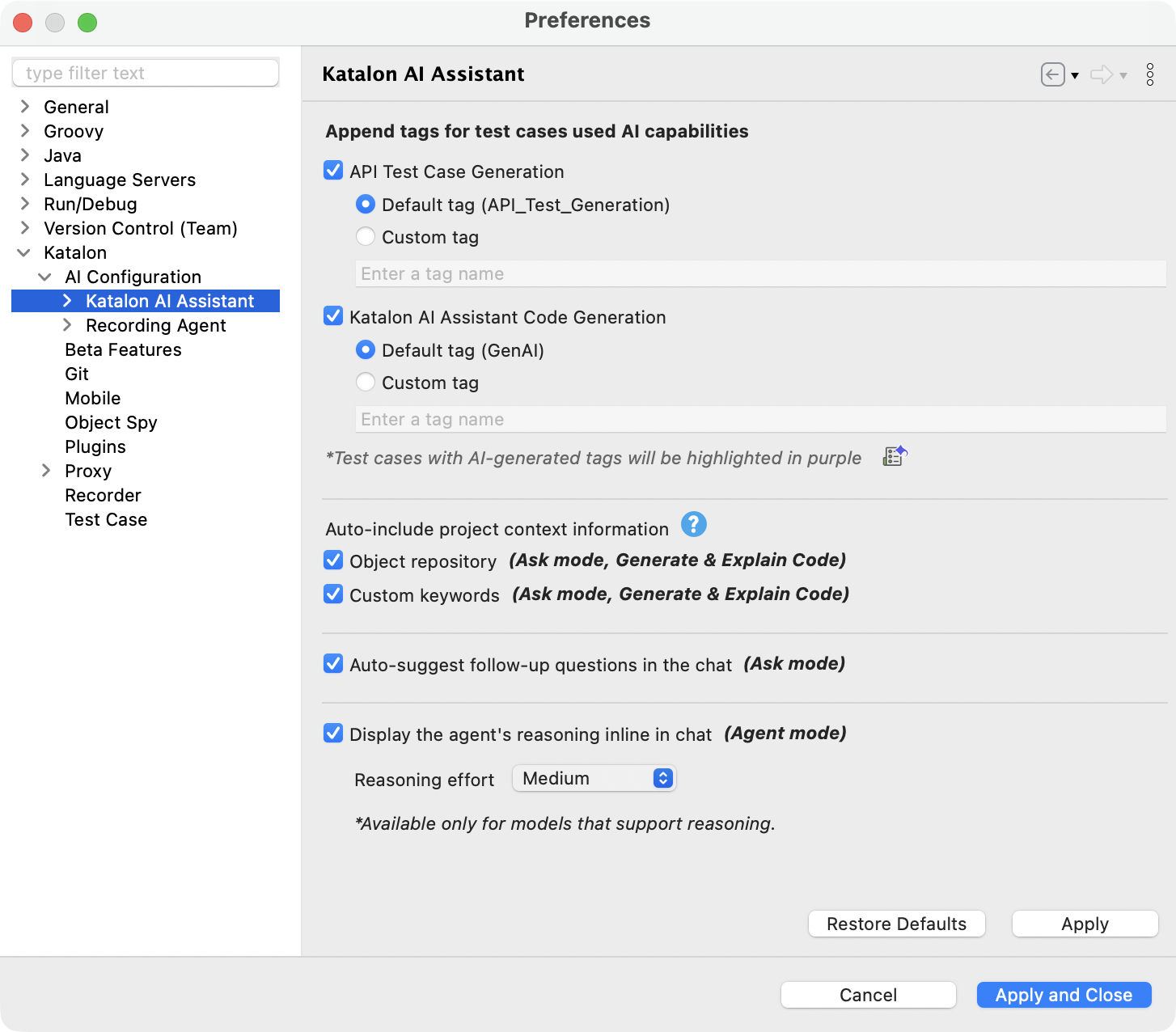1176x1032 pixels.
Task: Open Test Case preferences
Action: 106,519
